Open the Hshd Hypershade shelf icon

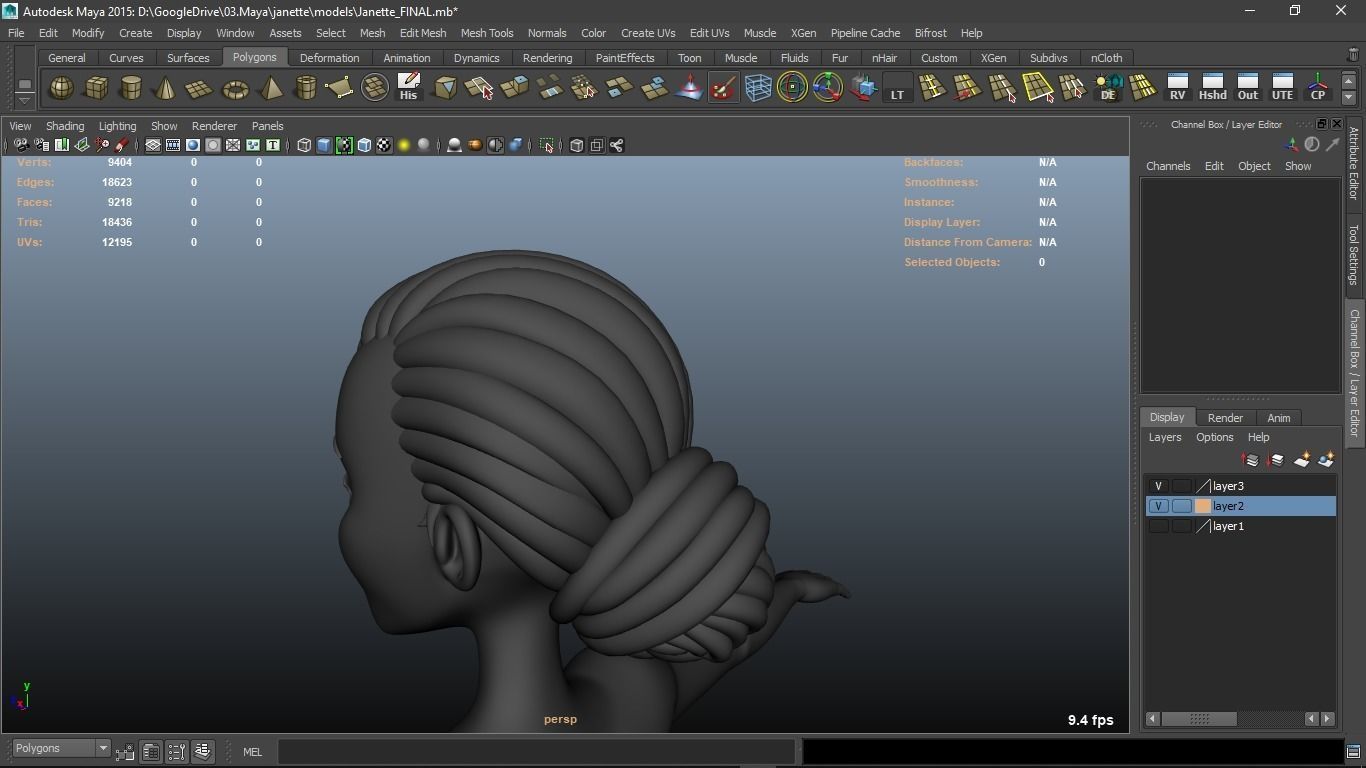click(x=1213, y=88)
